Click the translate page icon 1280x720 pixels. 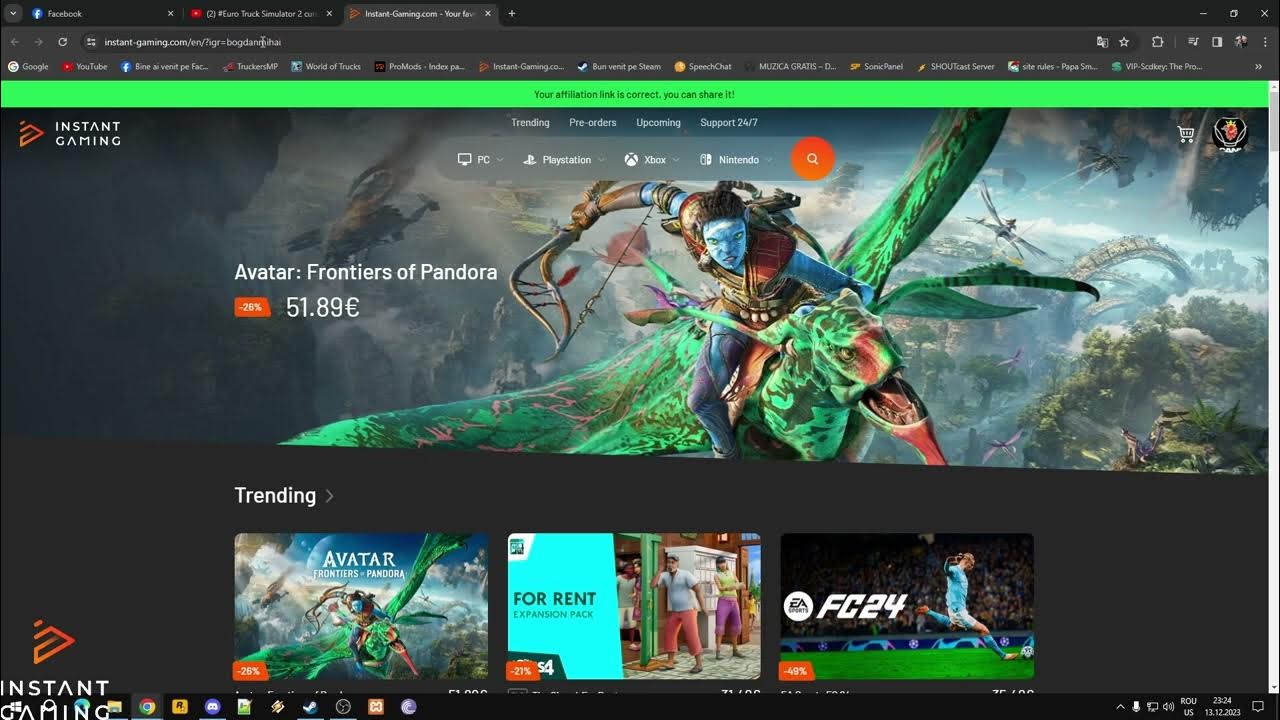[1102, 42]
